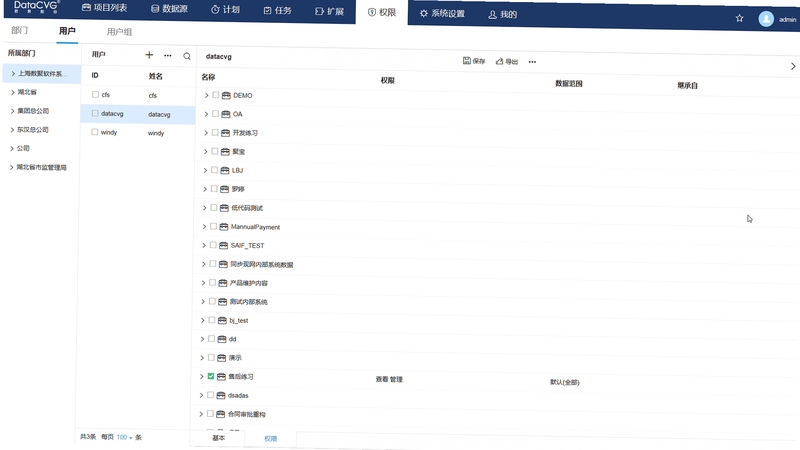Open the 我的 menu

(503, 14)
